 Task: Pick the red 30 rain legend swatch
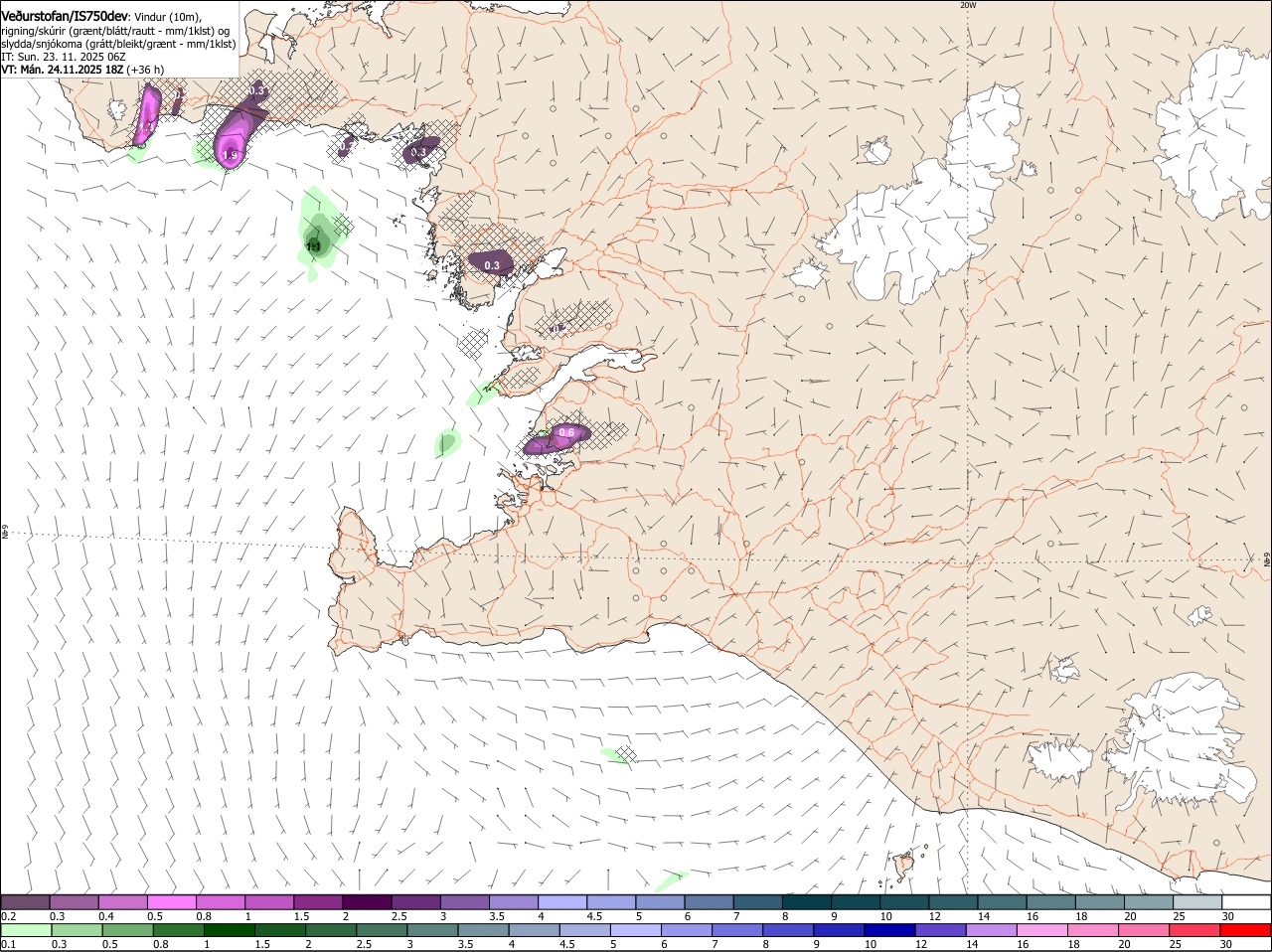(1244, 930)
